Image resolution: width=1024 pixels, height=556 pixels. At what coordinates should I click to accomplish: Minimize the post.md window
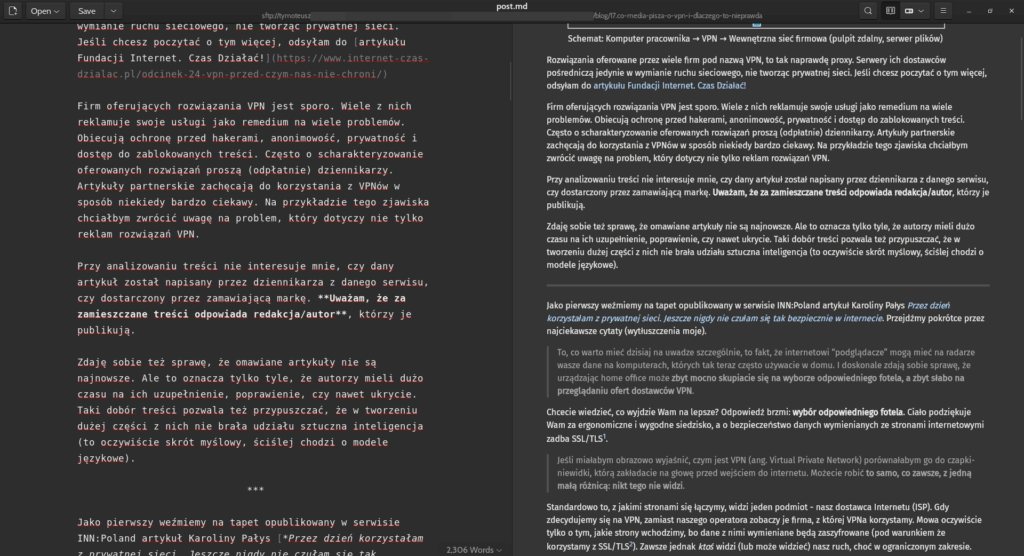coord(969,10)
